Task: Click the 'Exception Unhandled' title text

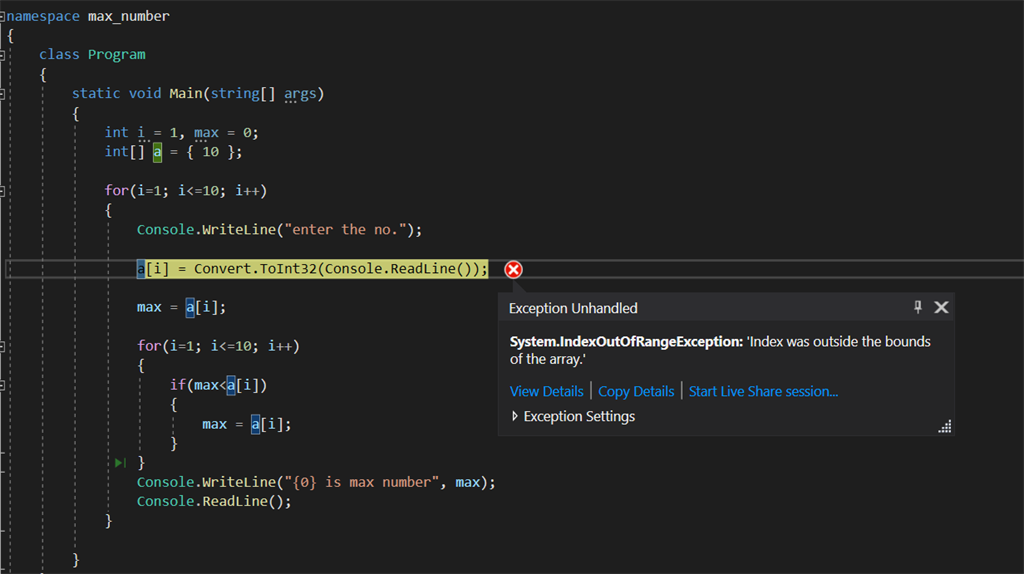Action: 573,308
